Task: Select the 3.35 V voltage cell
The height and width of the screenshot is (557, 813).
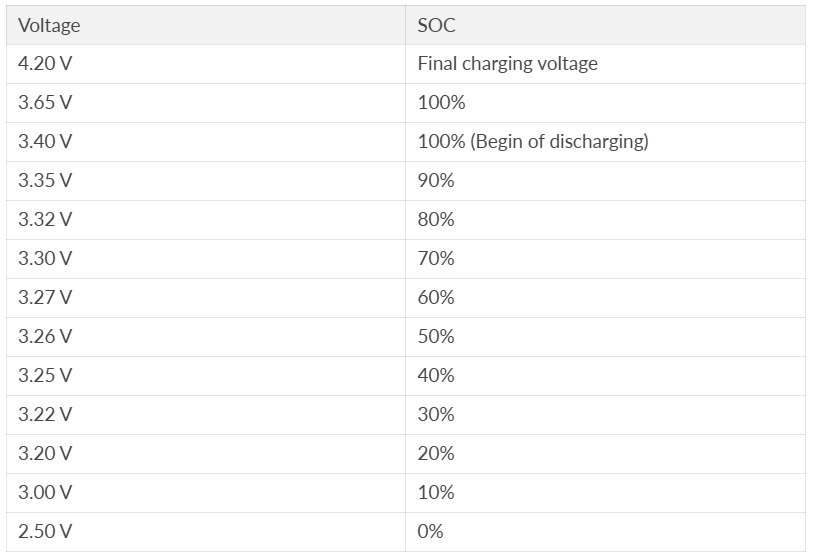Action: click(45, 181)
